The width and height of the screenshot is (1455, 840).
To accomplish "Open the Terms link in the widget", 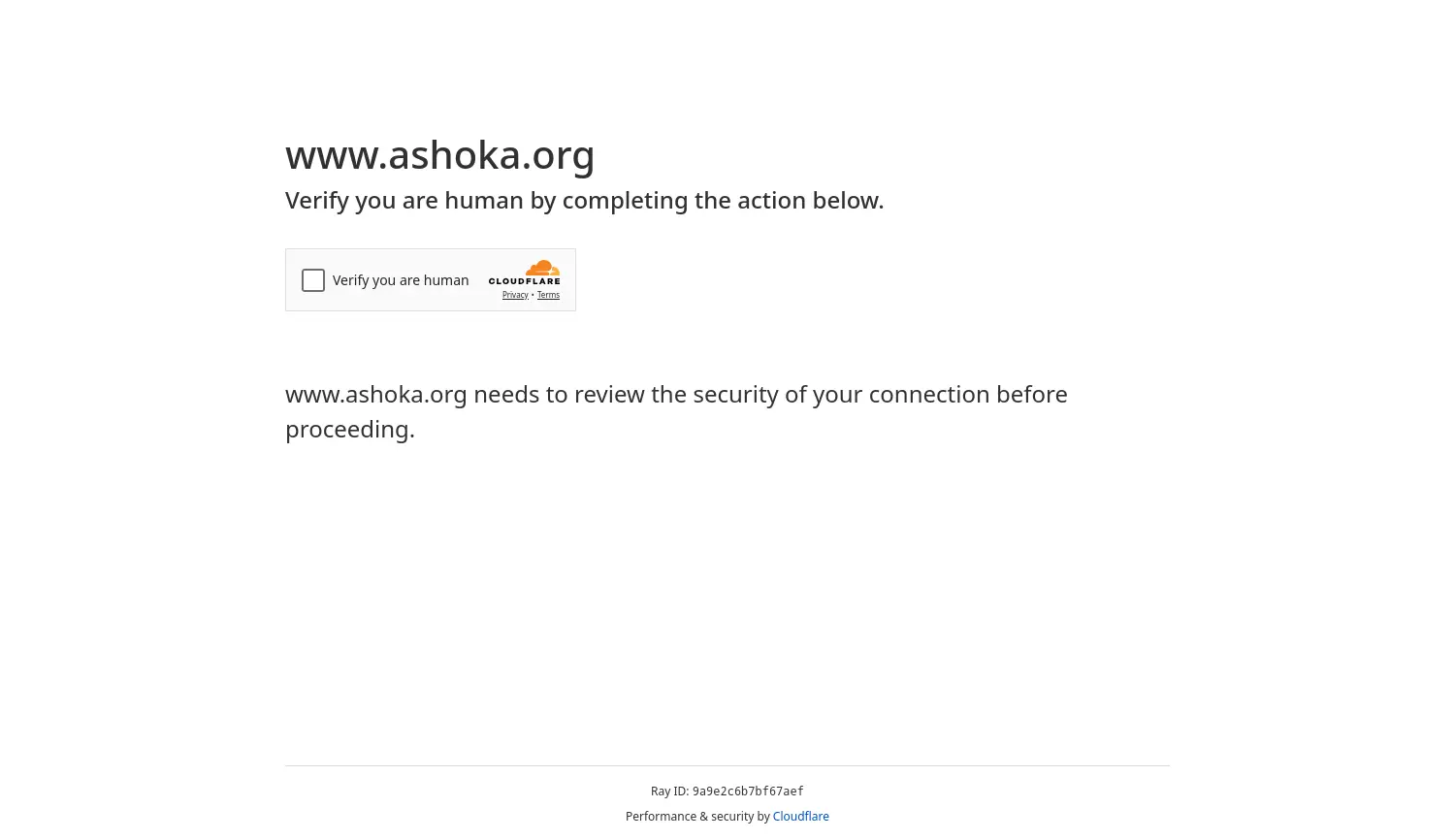I will (548, 295).
